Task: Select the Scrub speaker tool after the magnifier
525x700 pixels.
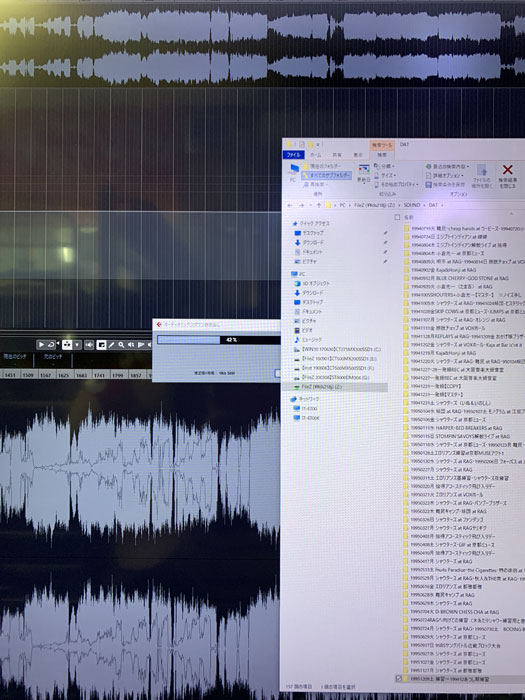Action: click(130, 345)
